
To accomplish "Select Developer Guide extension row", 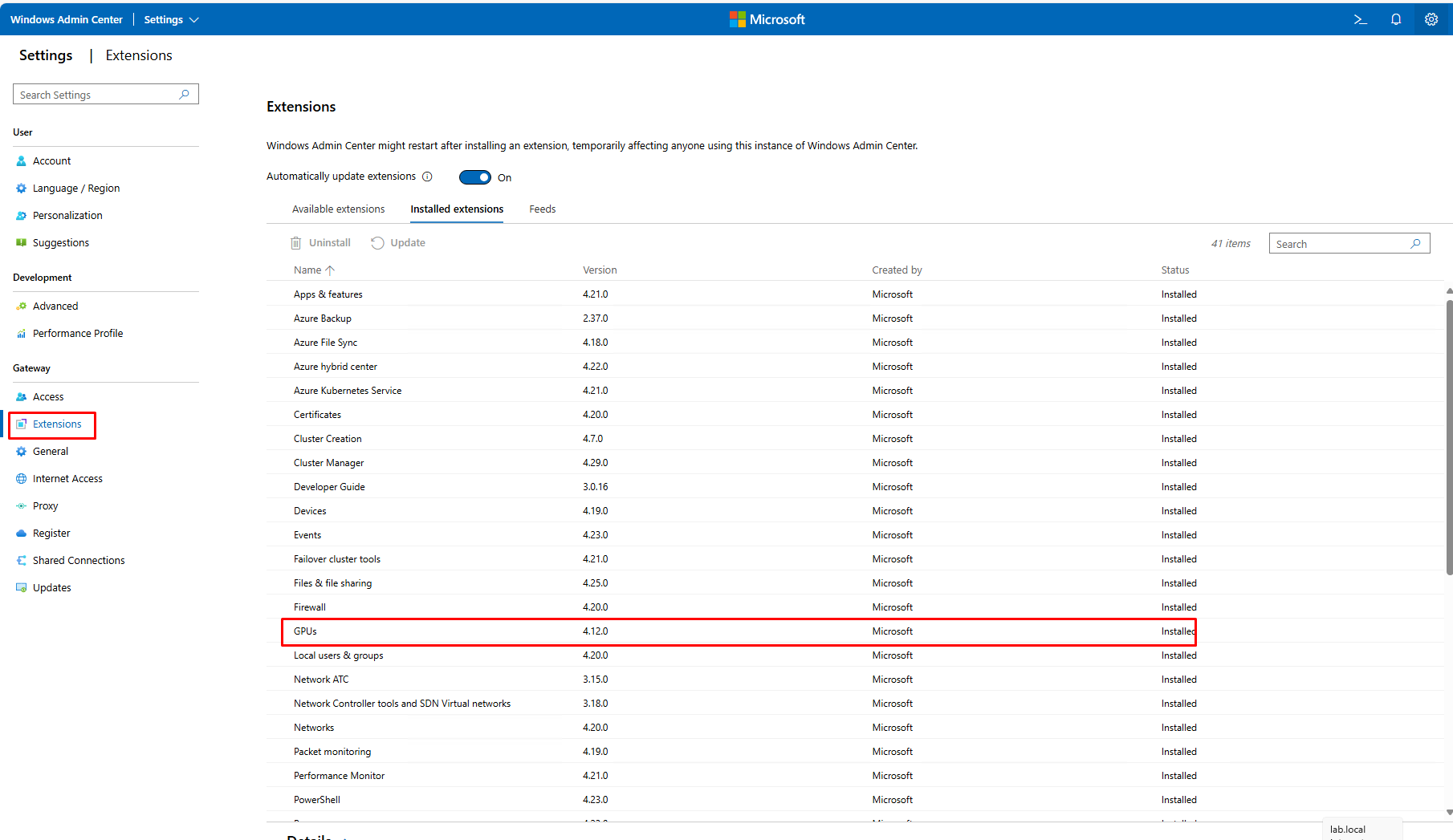I will [x=855, y=487].
